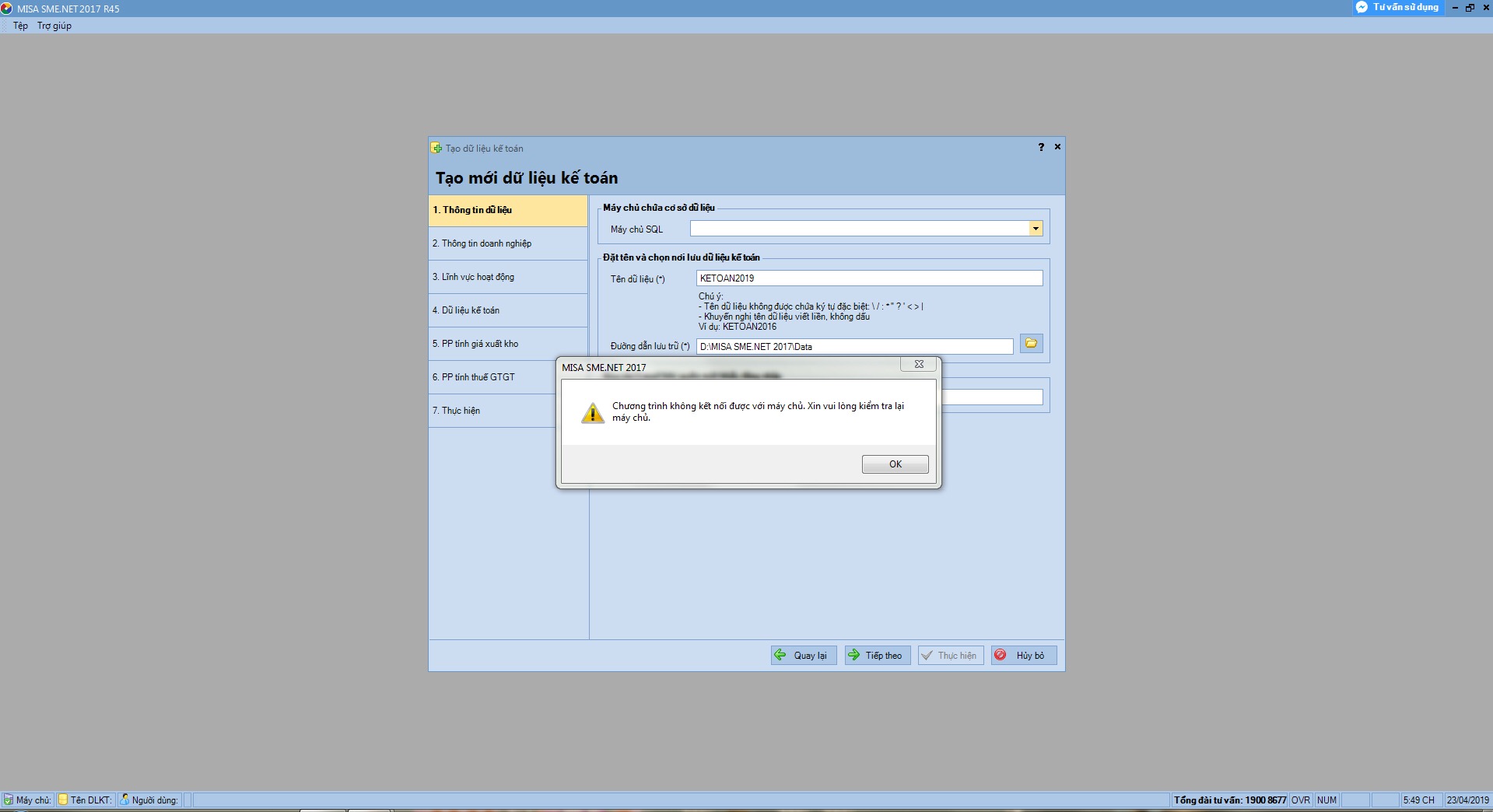Viewport: 1493px width, 812px height.
Task: Click the Hủy bỏ cancel button
Action: click(x=1023, y=656)
